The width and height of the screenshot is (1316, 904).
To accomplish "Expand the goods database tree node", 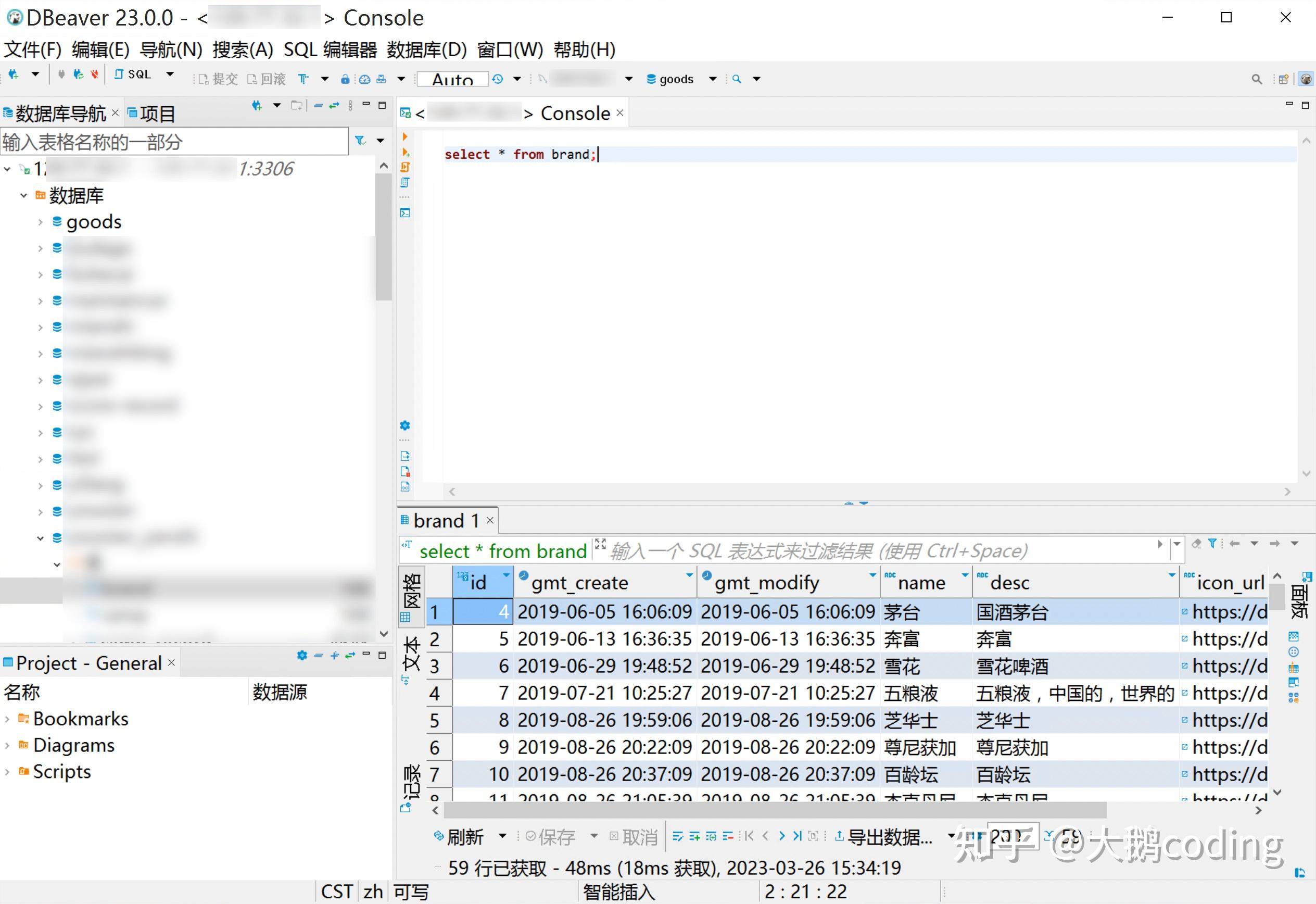I will pyautogui.click(x=40, y=222).
